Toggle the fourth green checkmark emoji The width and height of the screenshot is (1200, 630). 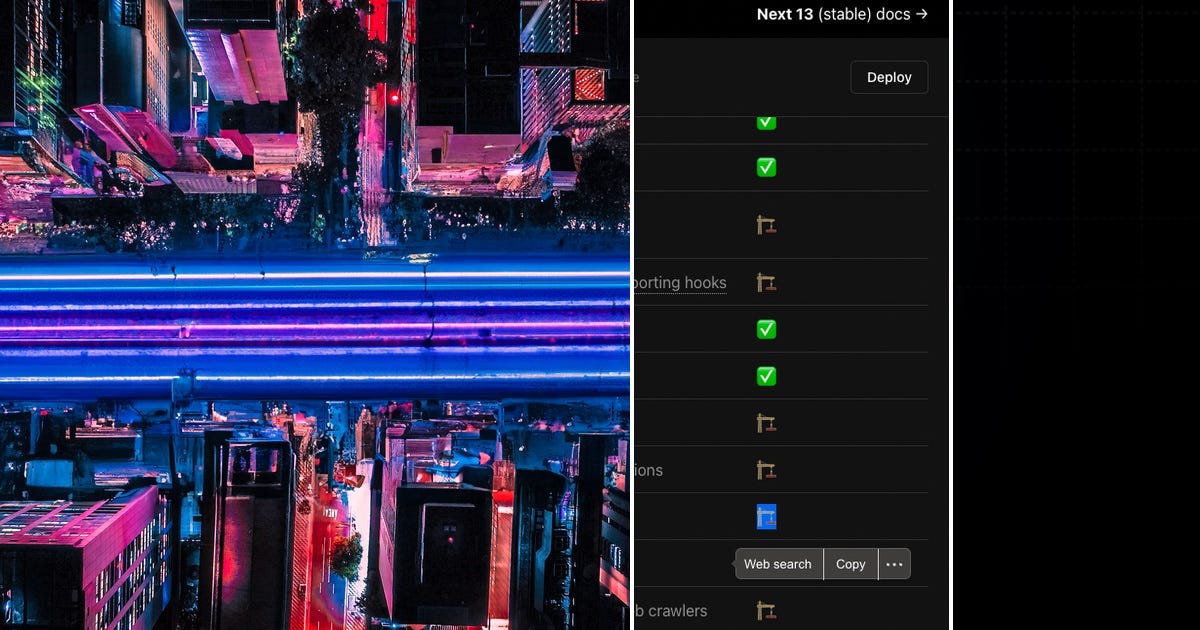[x=766, y=377]
